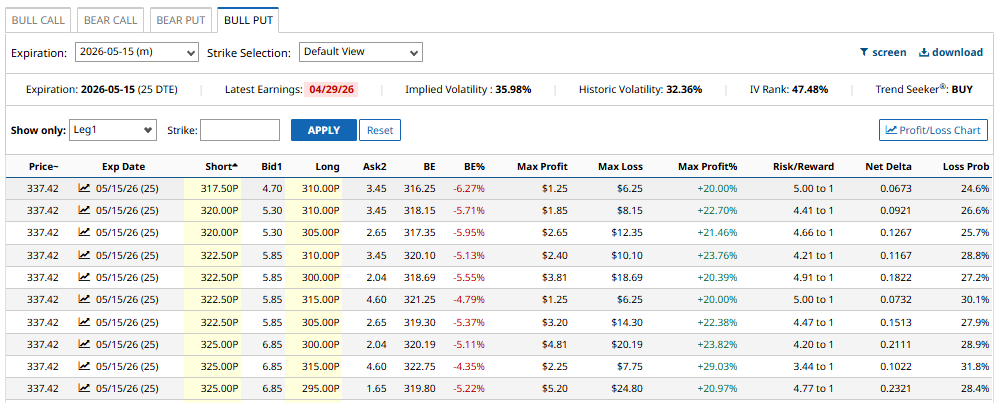The height and width of the screenshot is (403, 1006).
Task: Open the Profit/Loss Chart
Action: pos(933,130)
